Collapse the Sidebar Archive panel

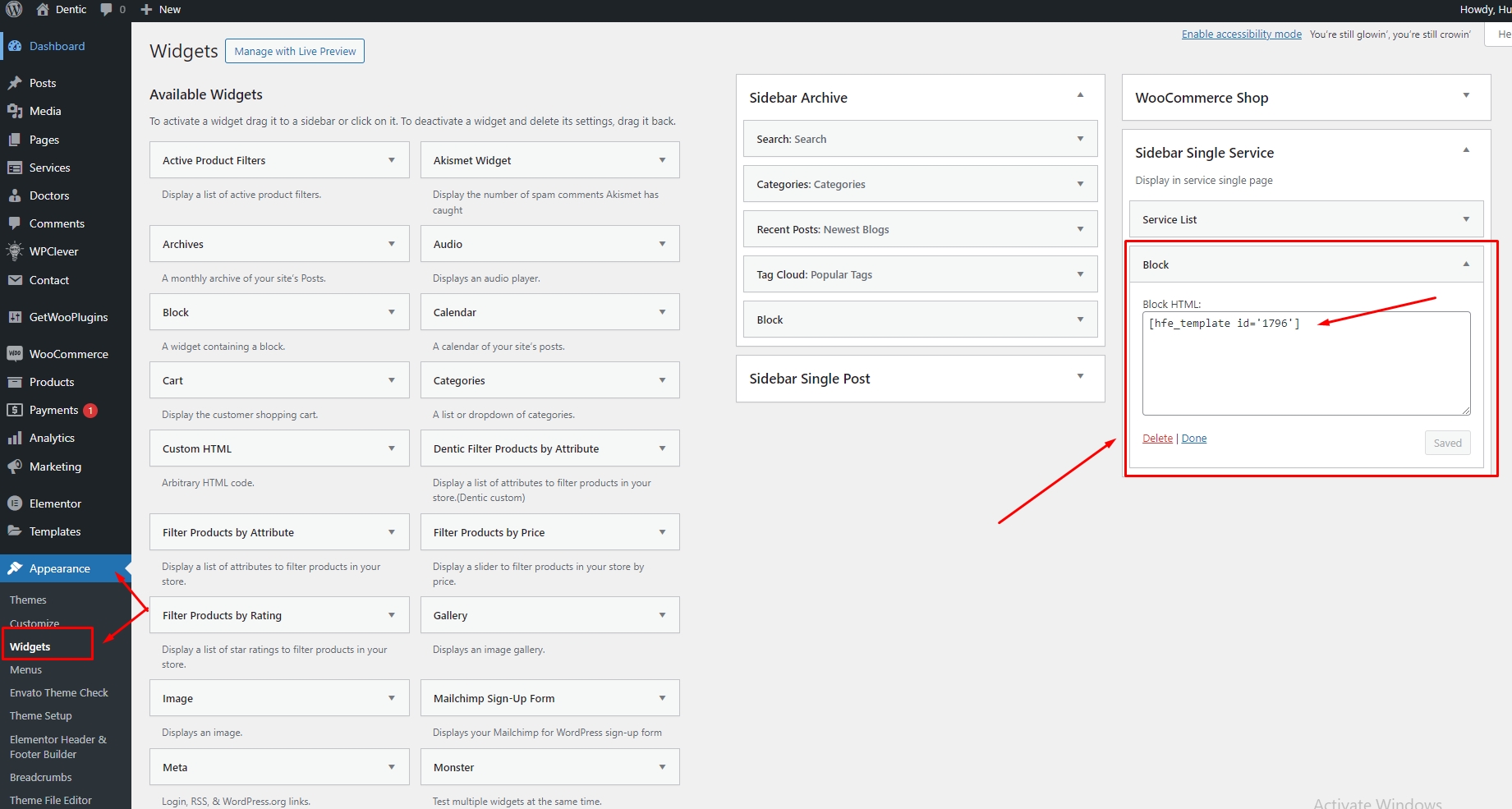tap(1080, 96)
